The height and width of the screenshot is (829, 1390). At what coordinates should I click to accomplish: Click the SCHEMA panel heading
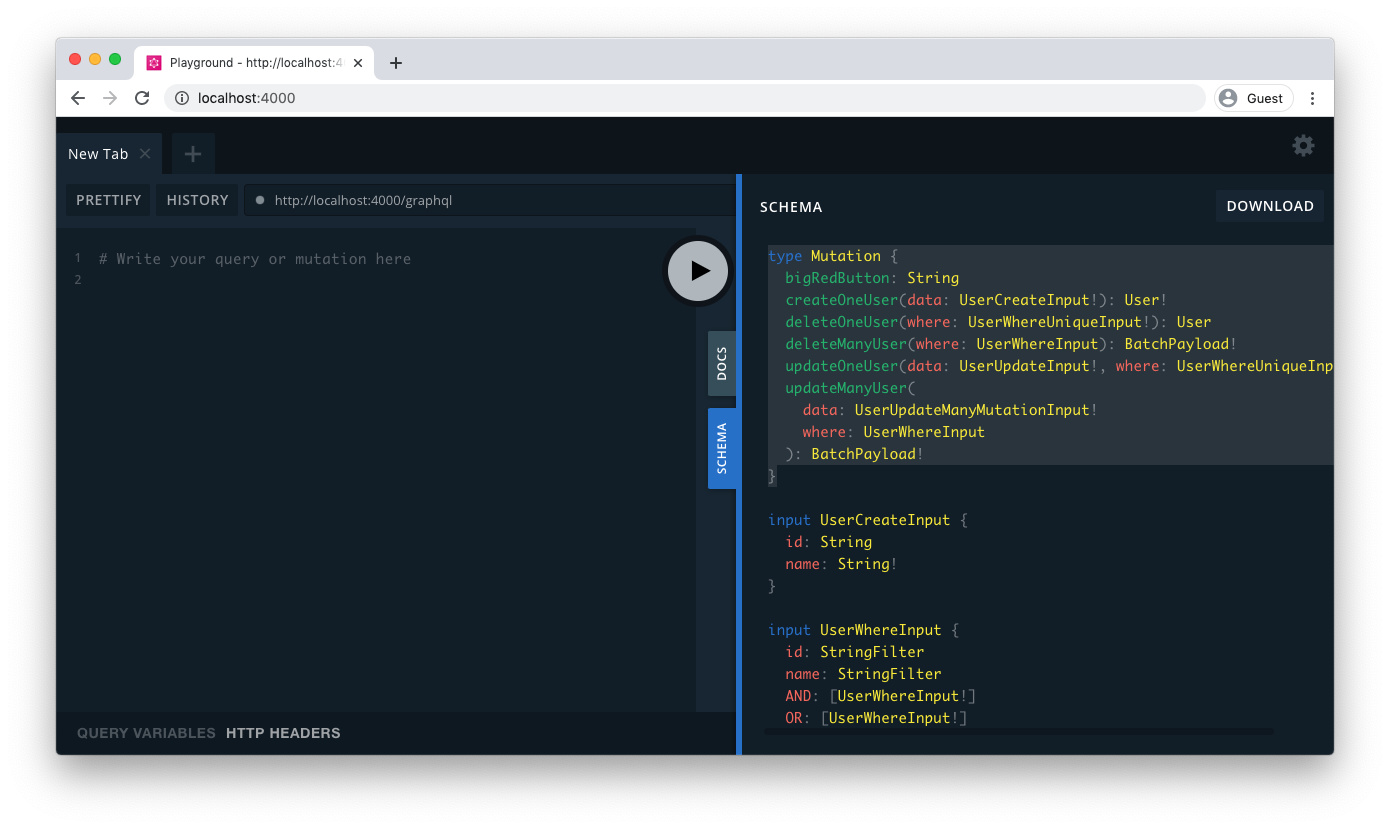pyautogui.click(x=791, y=207)
